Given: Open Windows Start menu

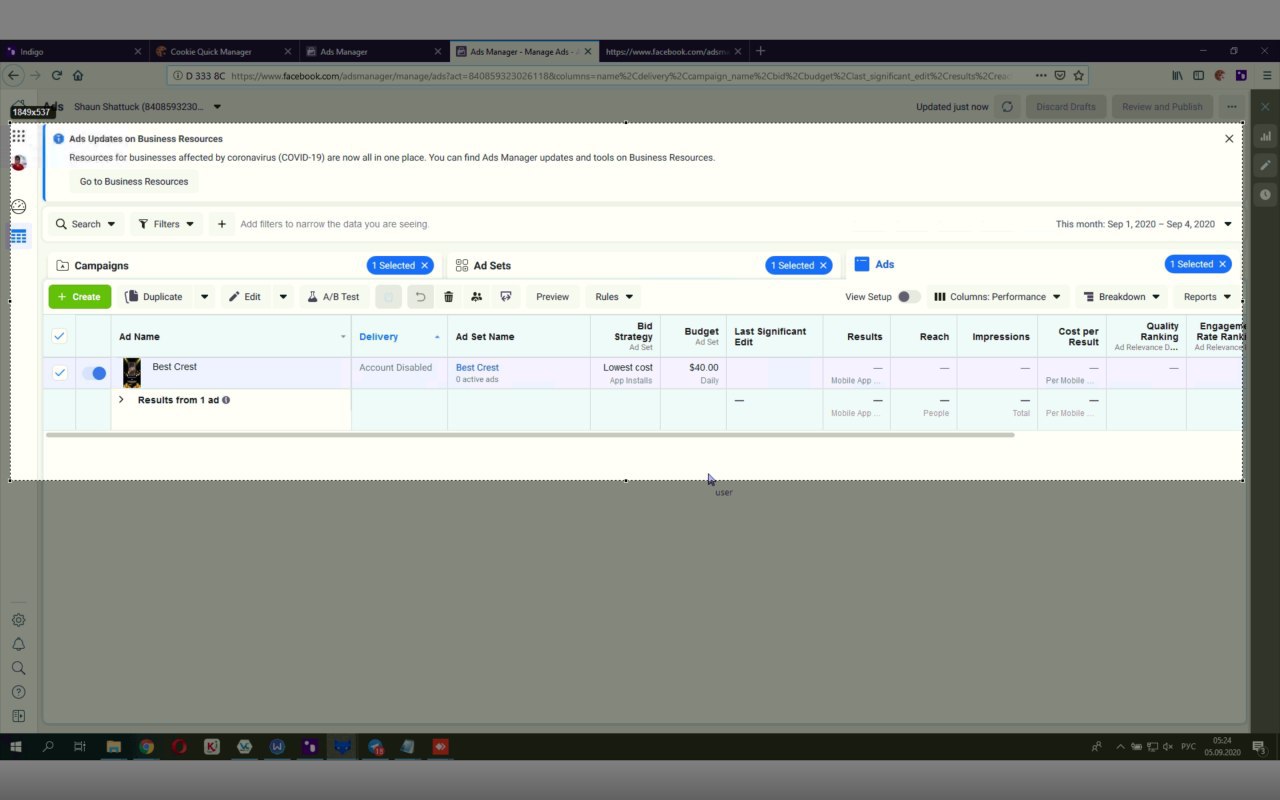Looking at the screenshot, I should 16,747.
